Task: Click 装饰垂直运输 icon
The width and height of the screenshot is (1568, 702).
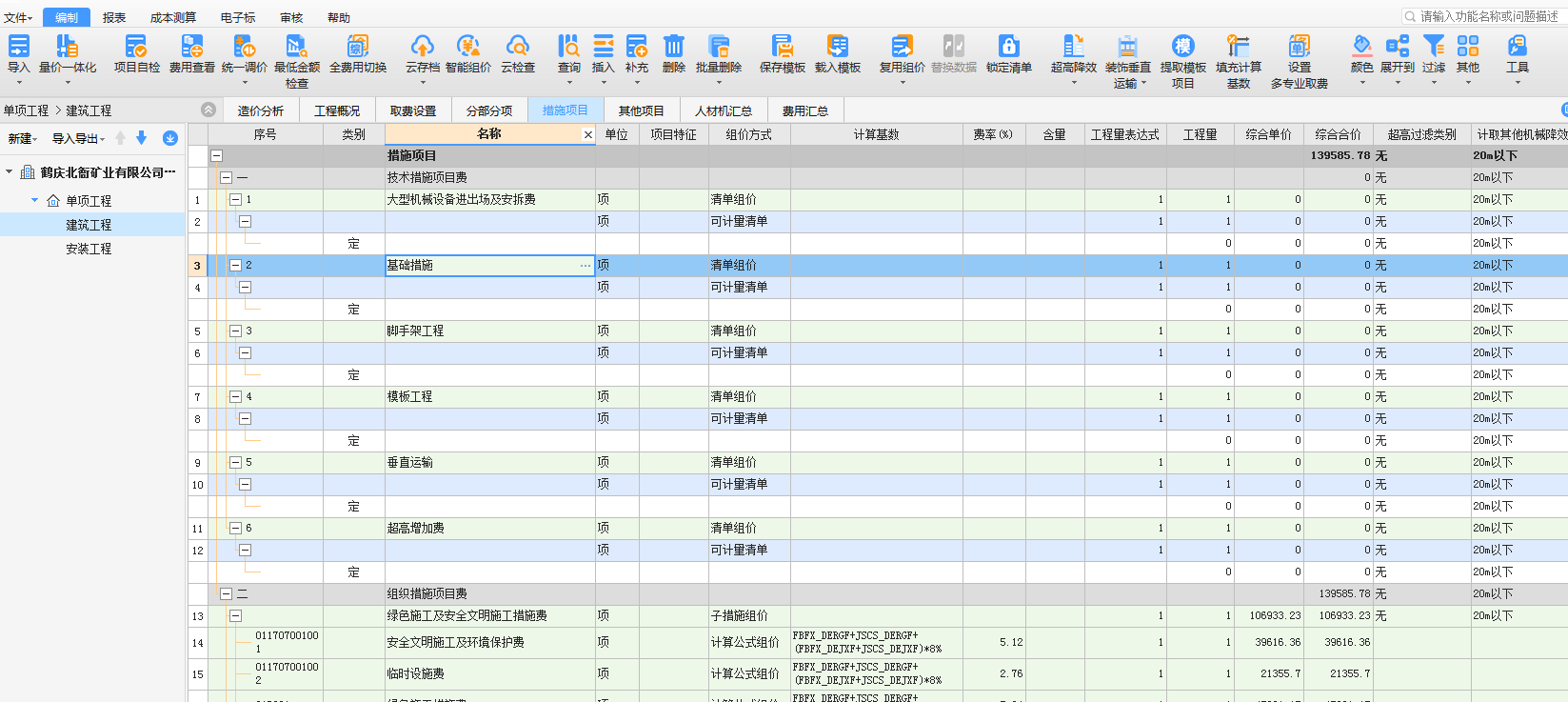Action: pyautogui.click(x=1127, y=61)
